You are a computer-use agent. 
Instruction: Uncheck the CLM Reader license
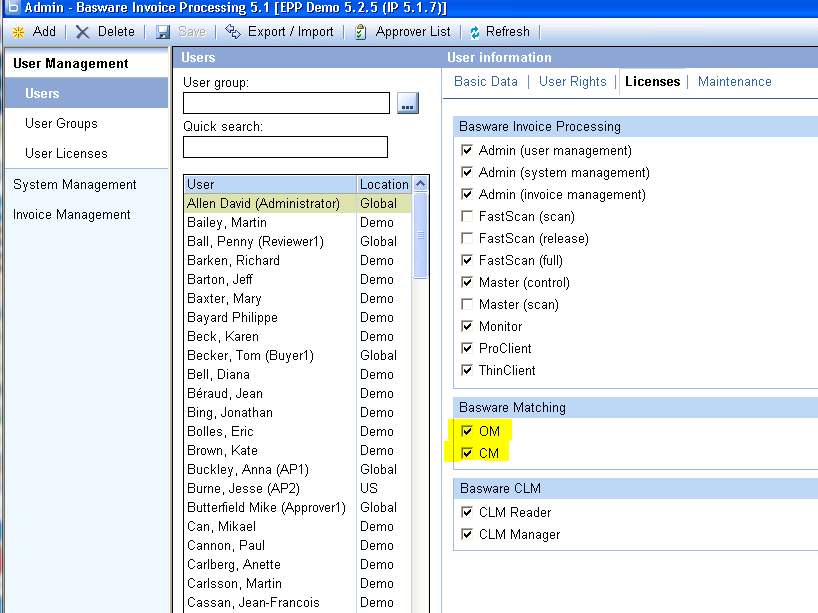(x=467, y=512)
